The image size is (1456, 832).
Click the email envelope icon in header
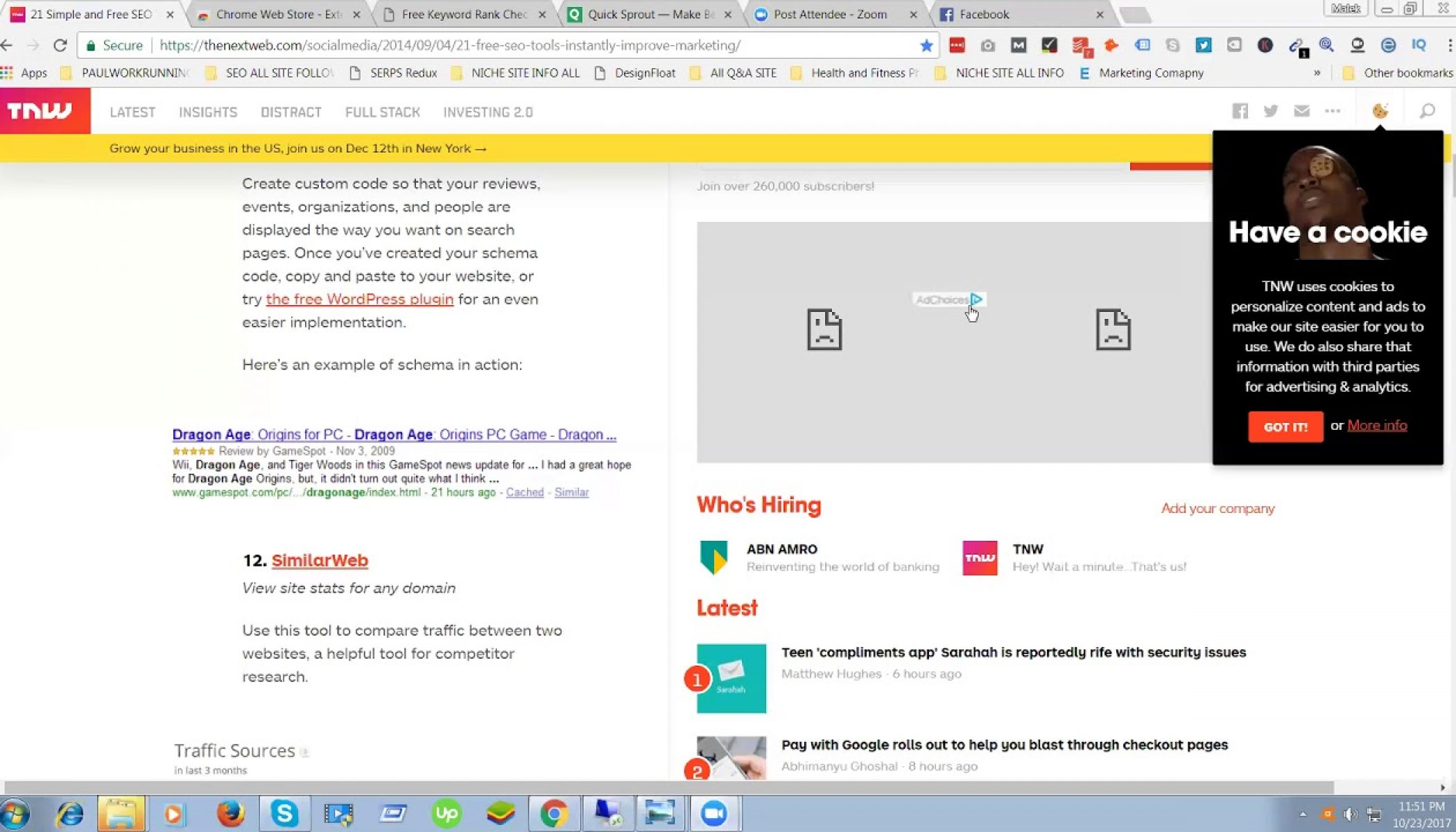click(1301, 111)
